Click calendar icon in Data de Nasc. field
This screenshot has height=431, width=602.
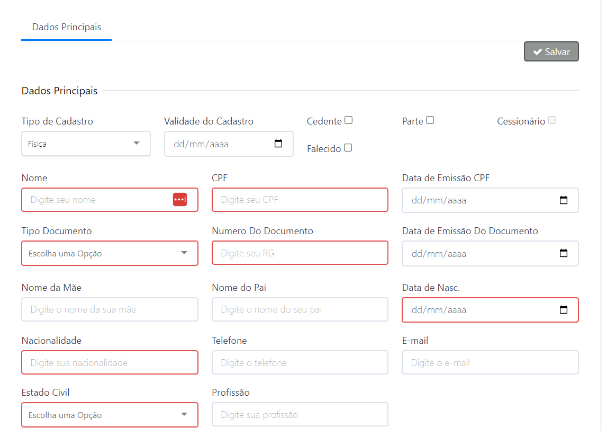pos(564,309)
